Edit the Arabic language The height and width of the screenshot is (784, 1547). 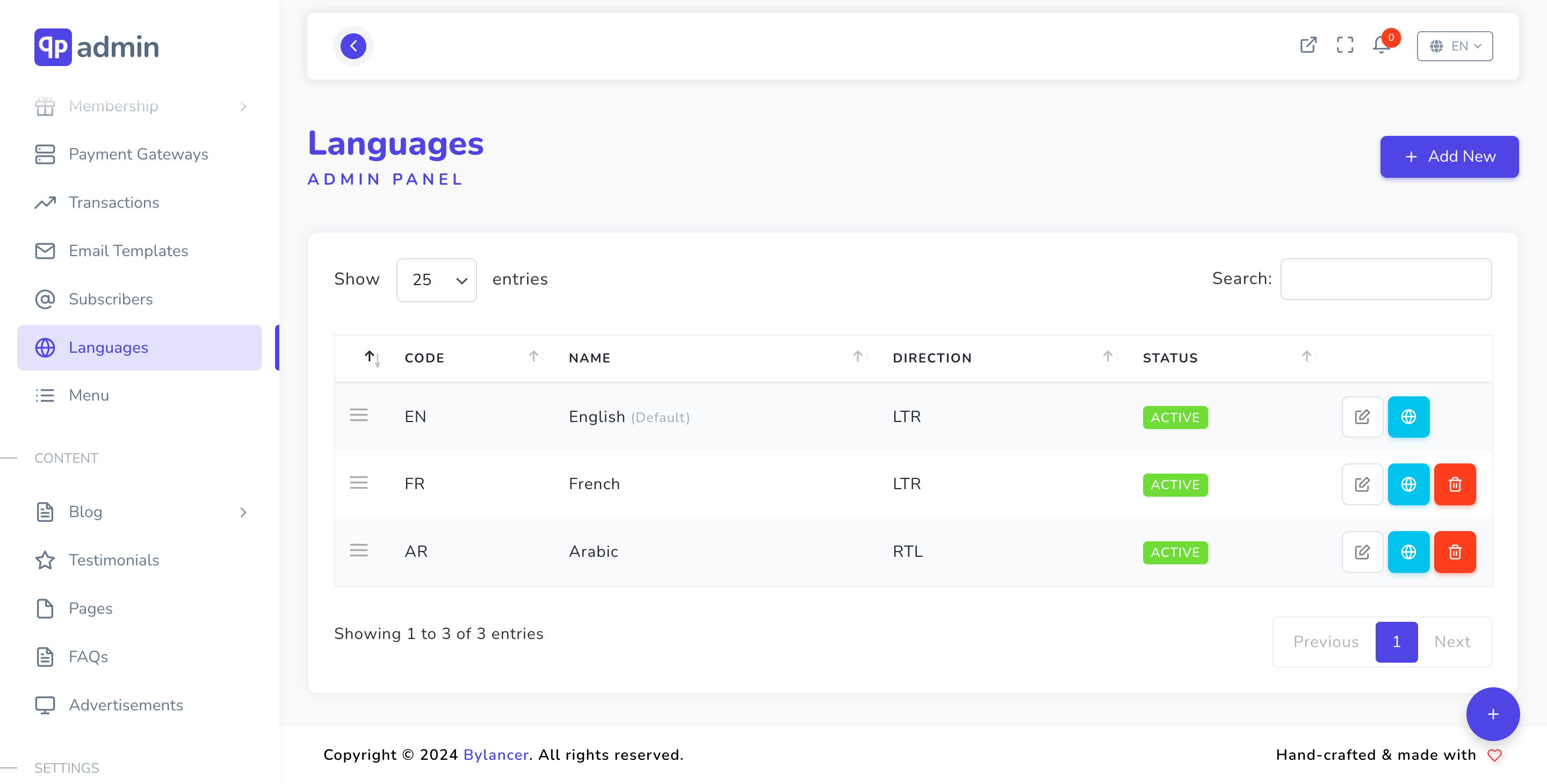[x=1362, y=552]
